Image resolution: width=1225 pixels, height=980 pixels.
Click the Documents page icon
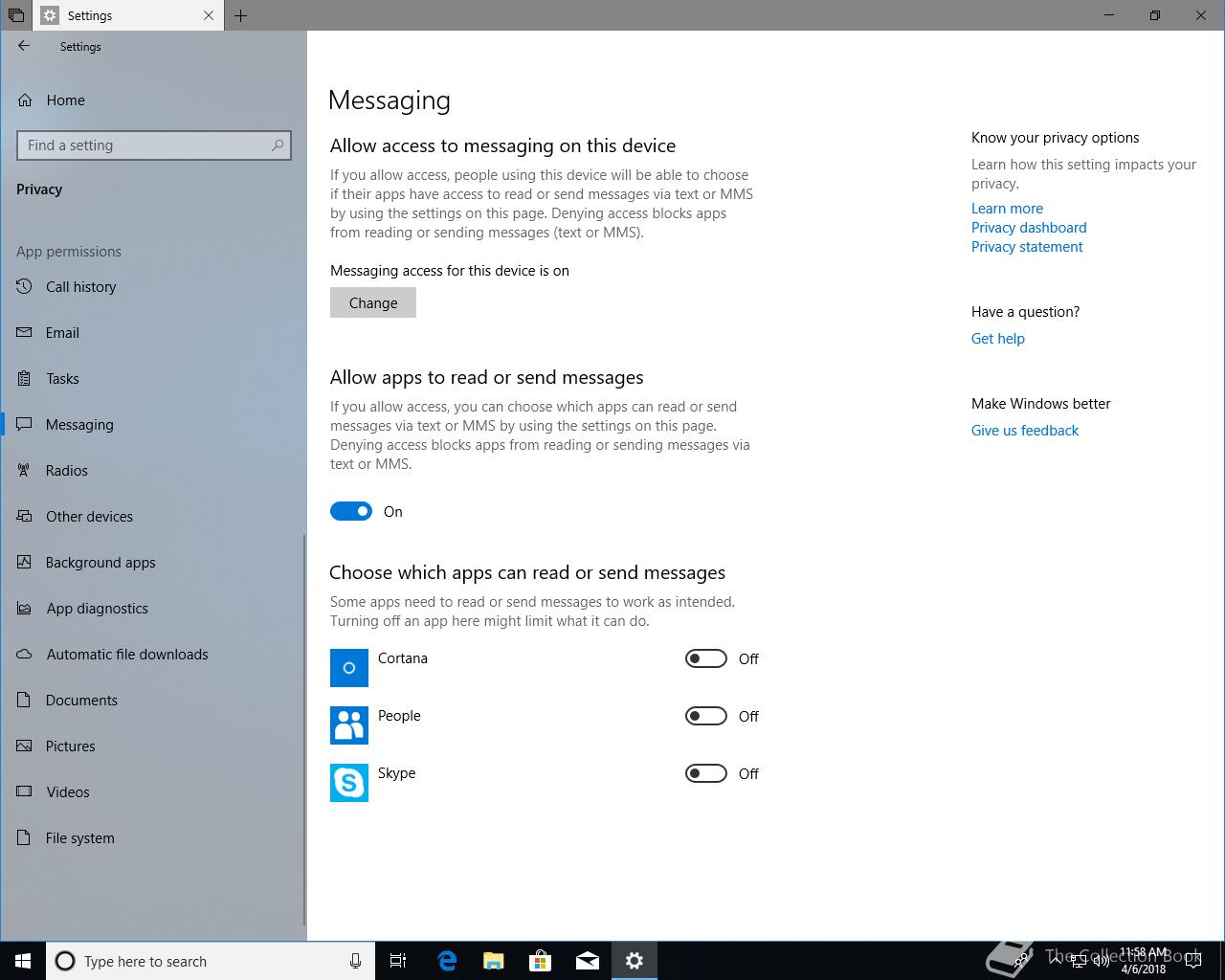pos(25,701)
